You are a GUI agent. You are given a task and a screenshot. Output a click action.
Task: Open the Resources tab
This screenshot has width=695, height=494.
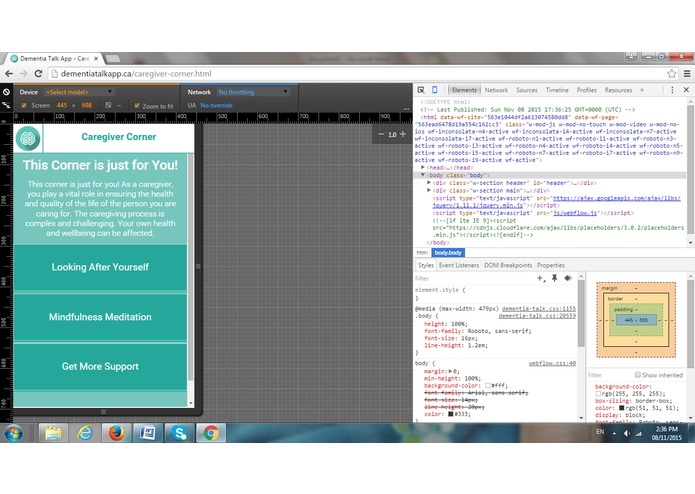point(618,90)
